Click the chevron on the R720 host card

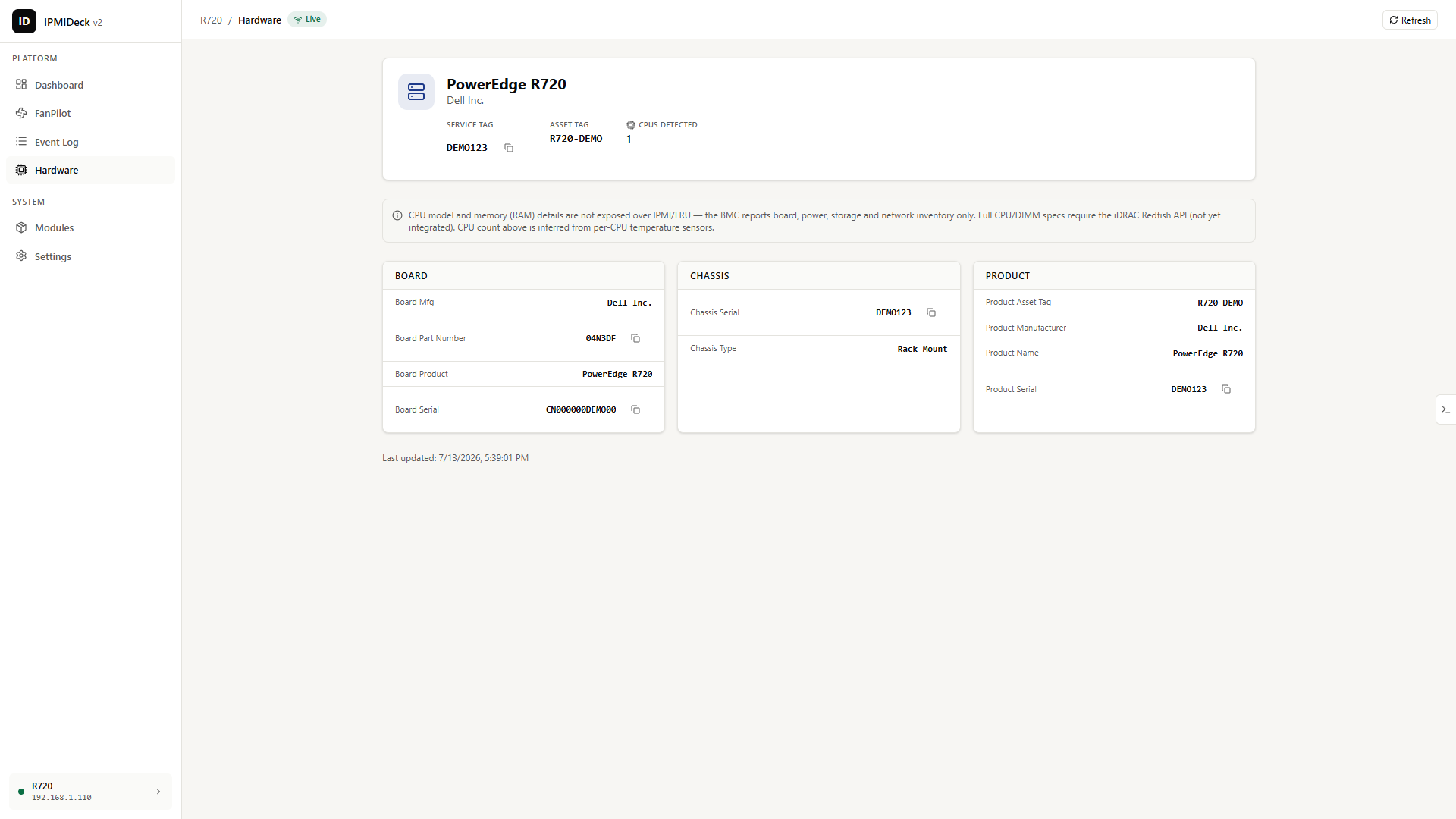[x=158, y=792]
